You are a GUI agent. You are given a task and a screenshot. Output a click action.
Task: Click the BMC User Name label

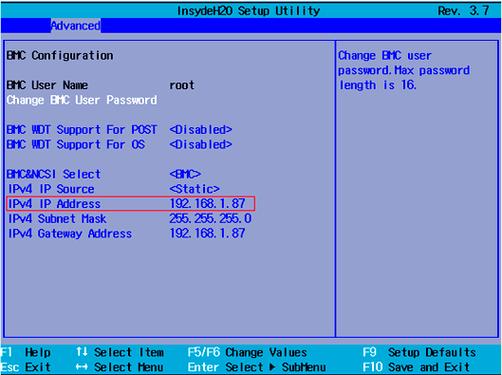(47, 85)
